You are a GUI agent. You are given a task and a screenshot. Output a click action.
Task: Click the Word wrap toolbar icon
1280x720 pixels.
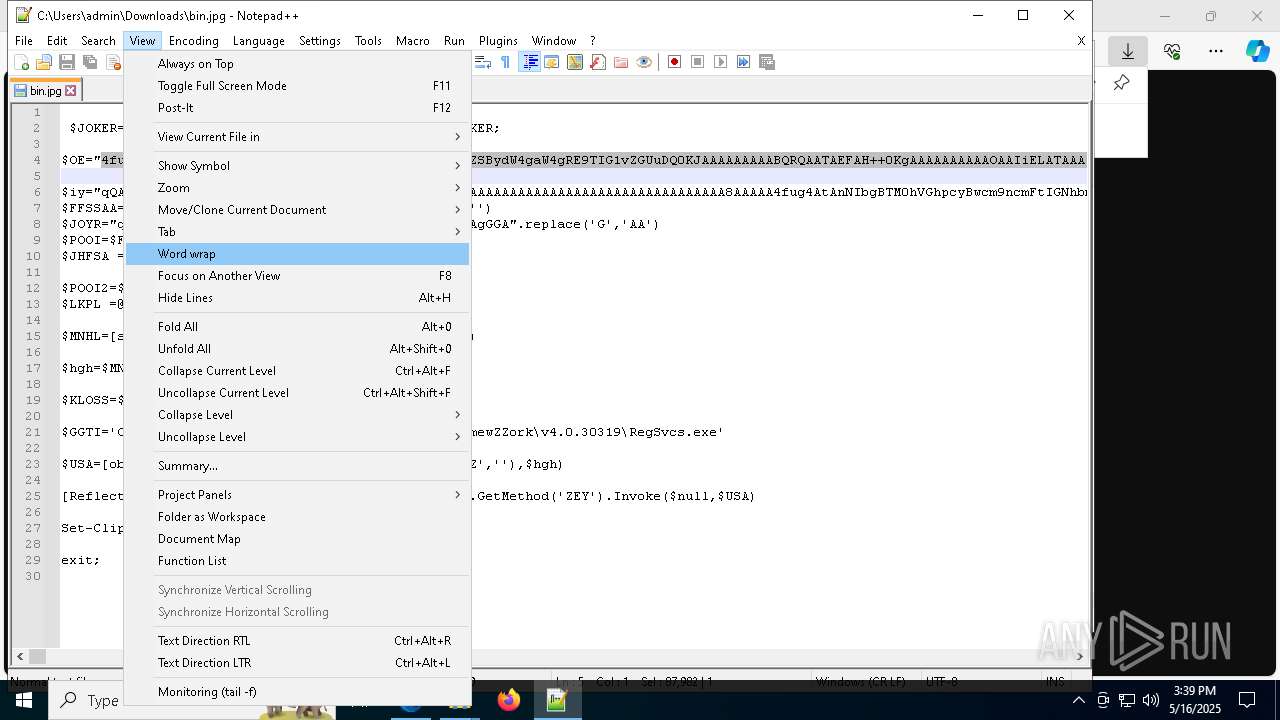point(482,62)
